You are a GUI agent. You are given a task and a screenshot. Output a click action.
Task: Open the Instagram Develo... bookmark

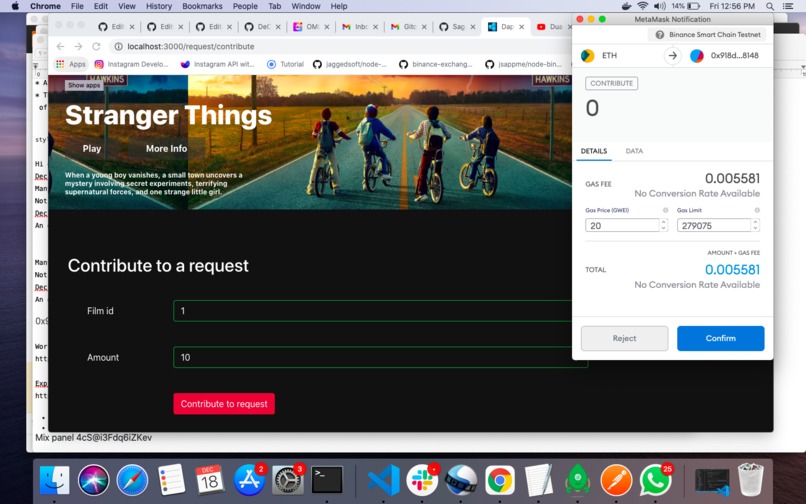pyautogui.click(x=132, y=64)
